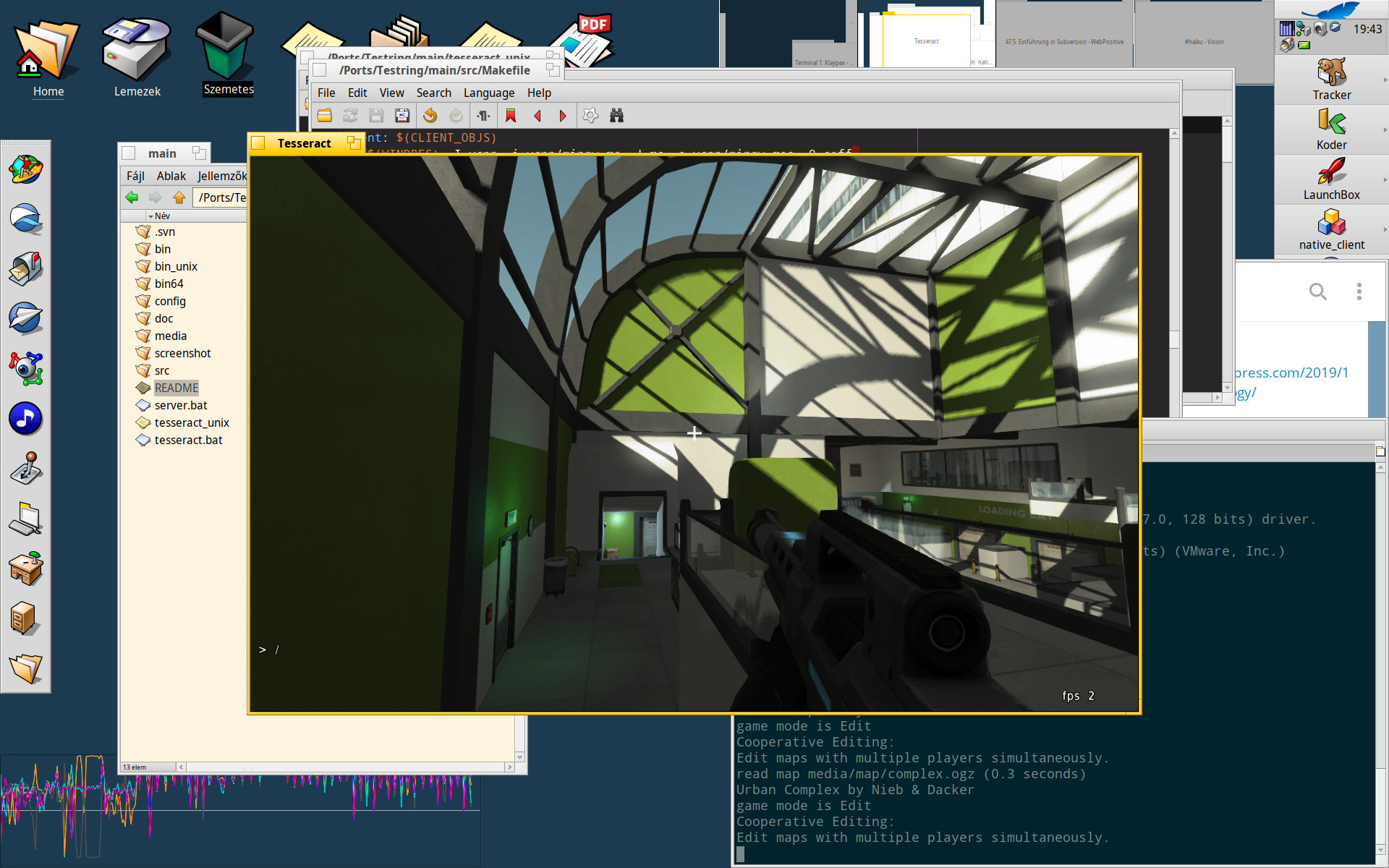Open the View menu in Koder
The height and width of the screenshot is (868, 1389).
click(391, 93)
